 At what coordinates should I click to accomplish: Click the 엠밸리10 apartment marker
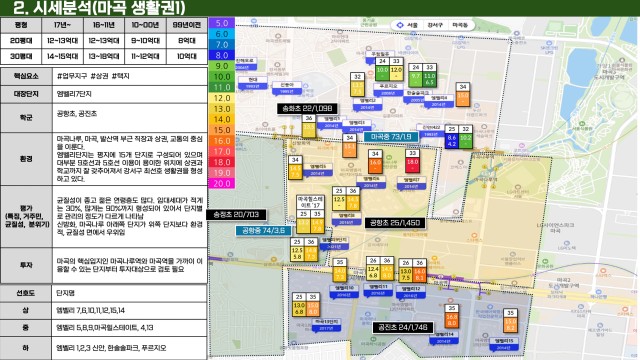pos(344,290)
